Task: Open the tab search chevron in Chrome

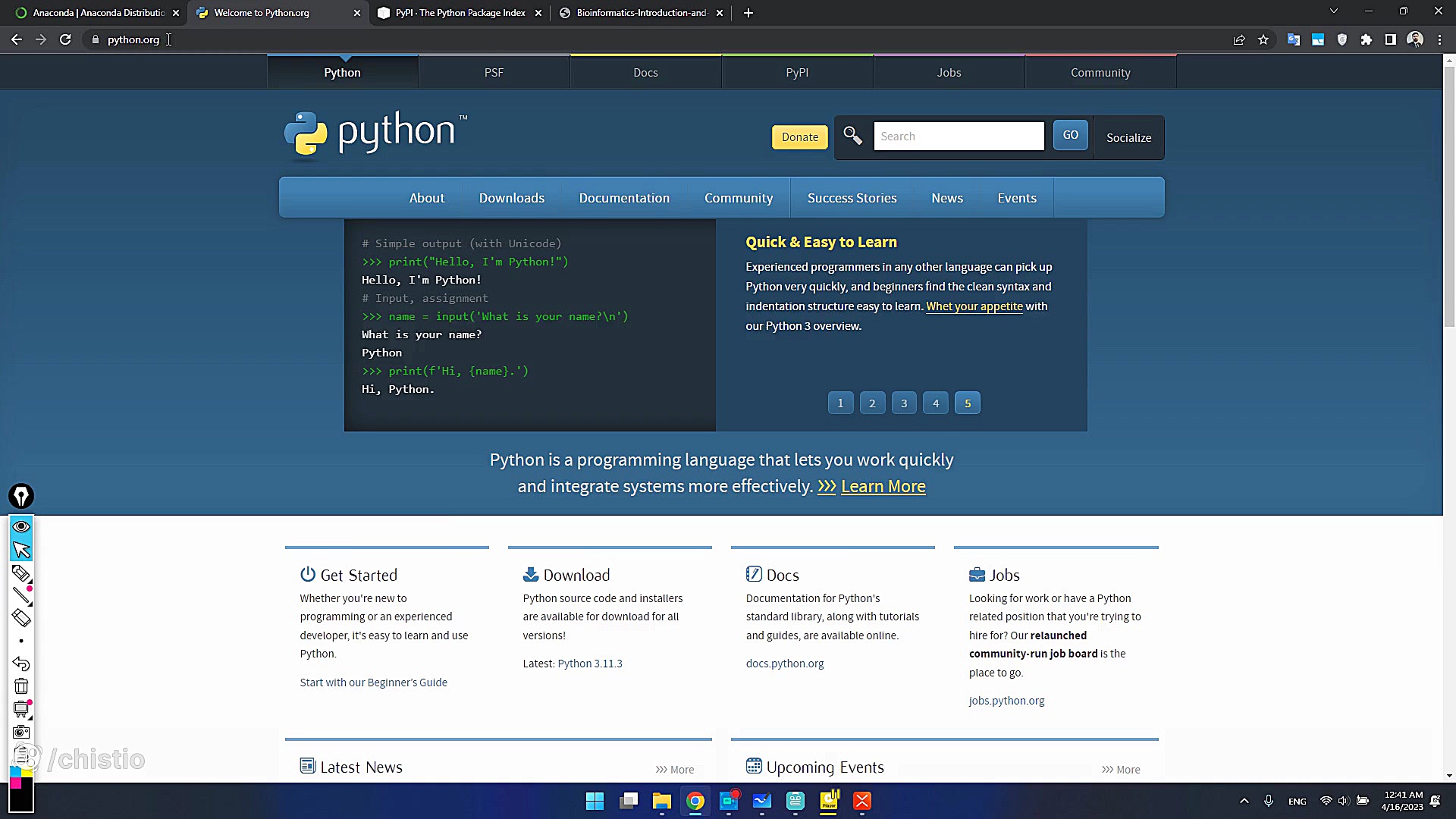Action: click(1333, 11)
